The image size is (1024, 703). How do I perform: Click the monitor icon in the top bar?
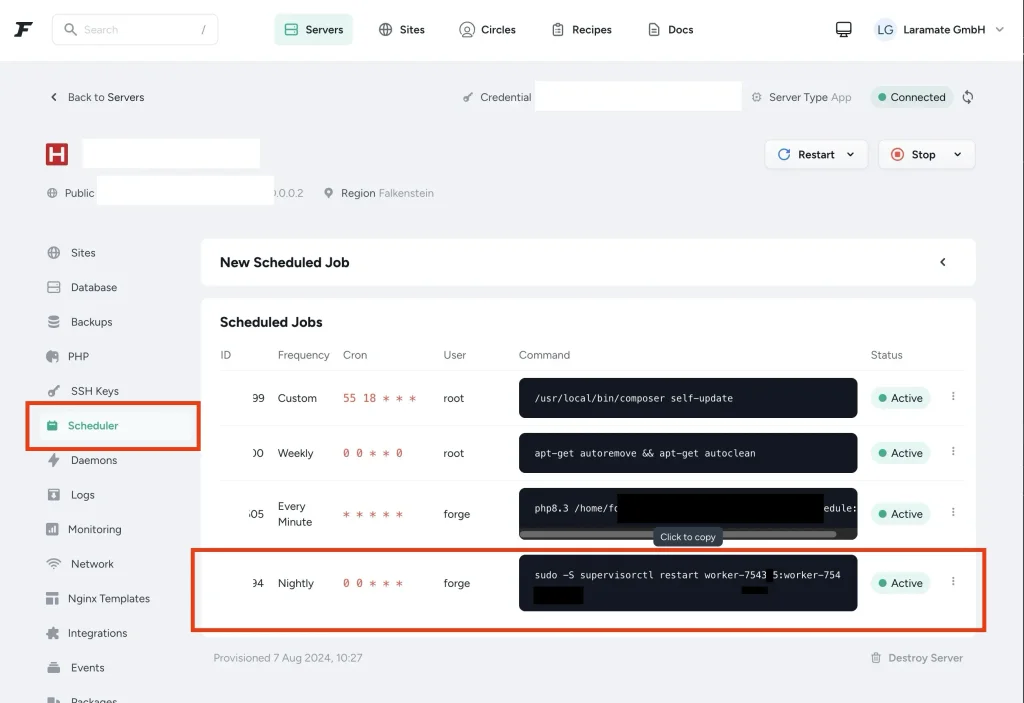843,29
